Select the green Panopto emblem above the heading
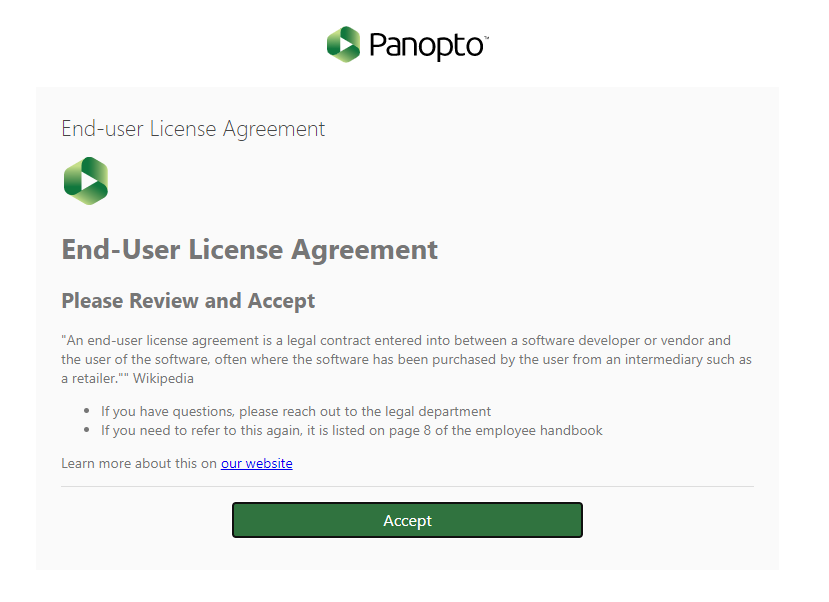Image resolution: width=829 pixels, height=602 pixels. pyautogui.click(x=85, y=181)
